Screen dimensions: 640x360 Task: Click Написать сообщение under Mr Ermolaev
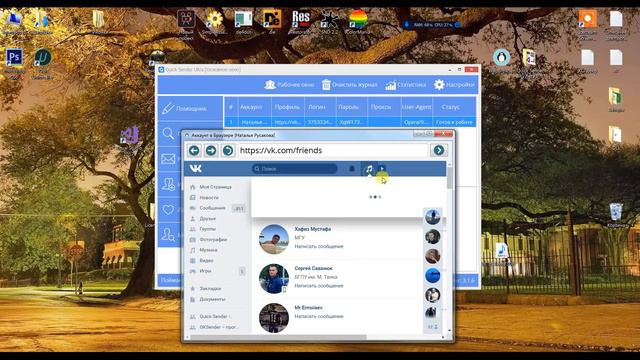[319, 316]
